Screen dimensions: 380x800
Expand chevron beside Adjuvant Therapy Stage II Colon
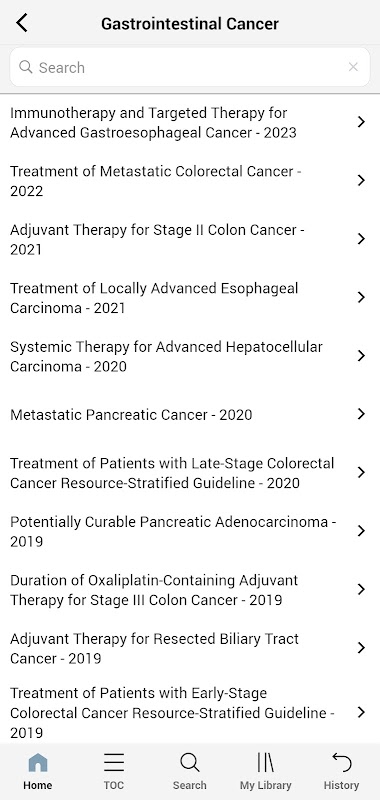(361, 239)
